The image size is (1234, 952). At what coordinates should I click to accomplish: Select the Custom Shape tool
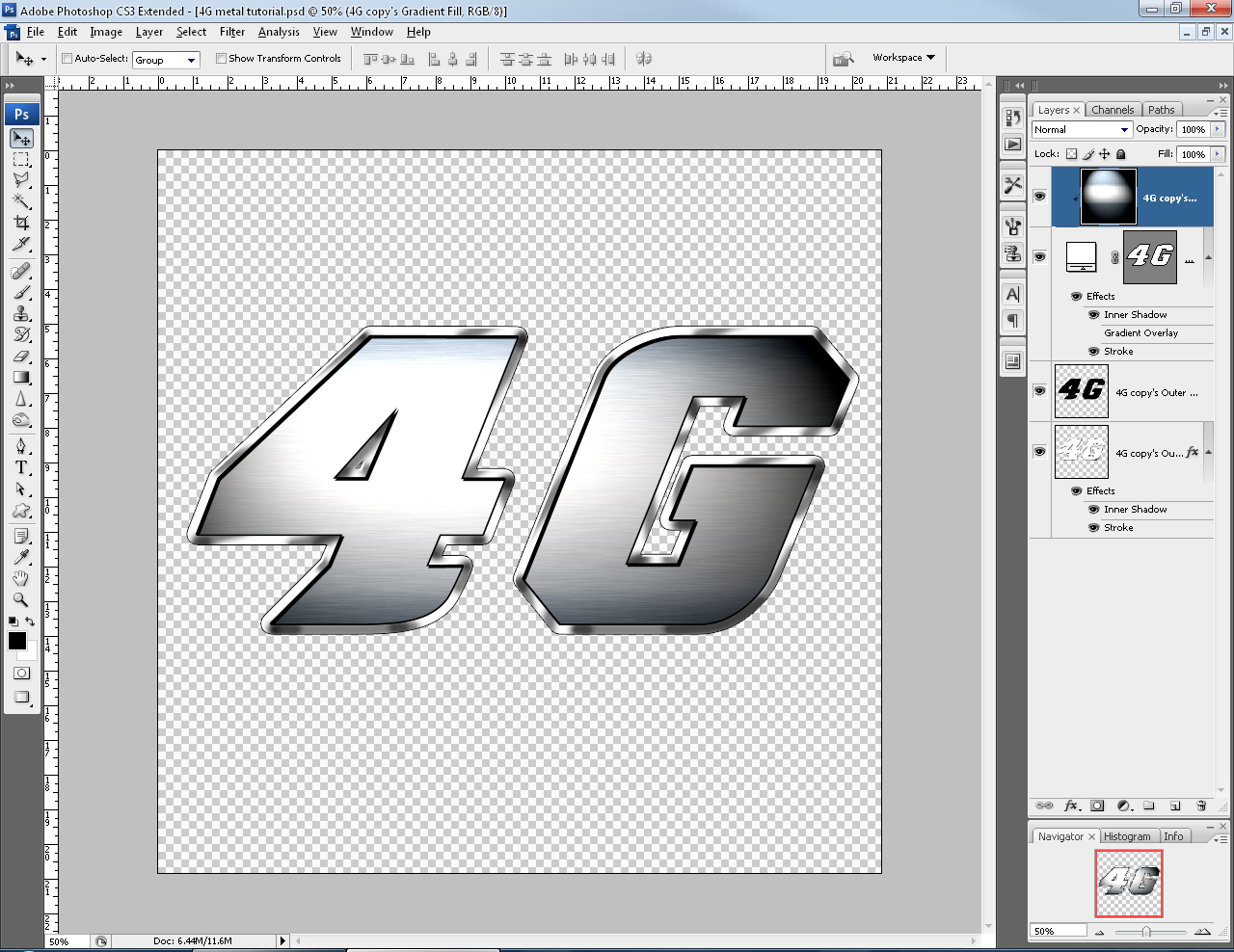coord(21,510)
